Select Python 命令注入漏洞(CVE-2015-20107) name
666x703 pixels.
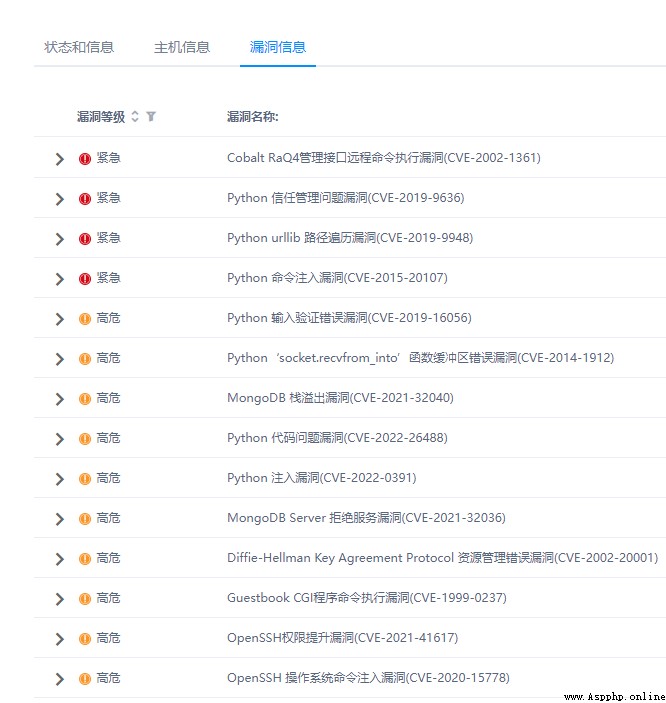337,278
